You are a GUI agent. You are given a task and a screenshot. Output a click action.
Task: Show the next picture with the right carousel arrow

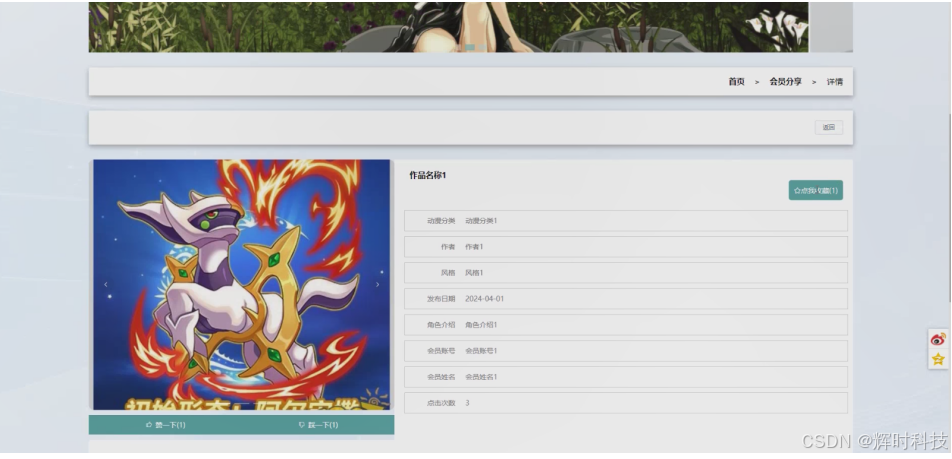(377, 284)
